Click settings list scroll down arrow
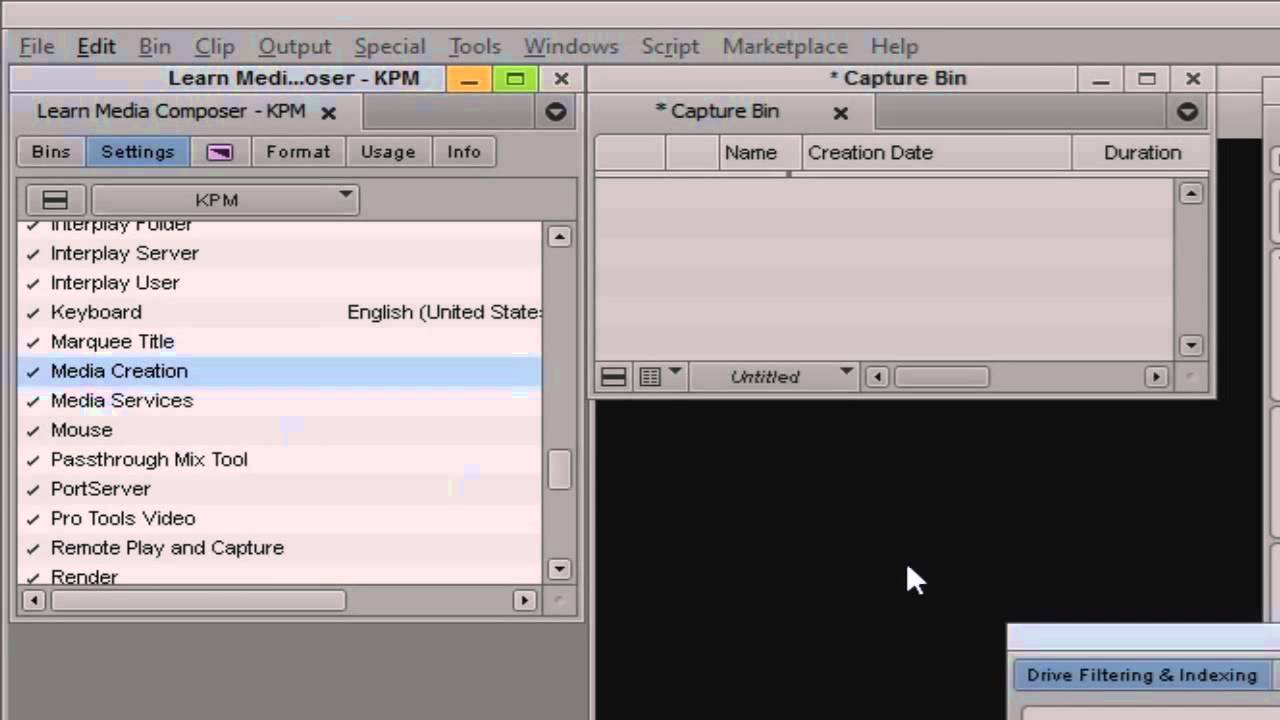 coord(559,569)
